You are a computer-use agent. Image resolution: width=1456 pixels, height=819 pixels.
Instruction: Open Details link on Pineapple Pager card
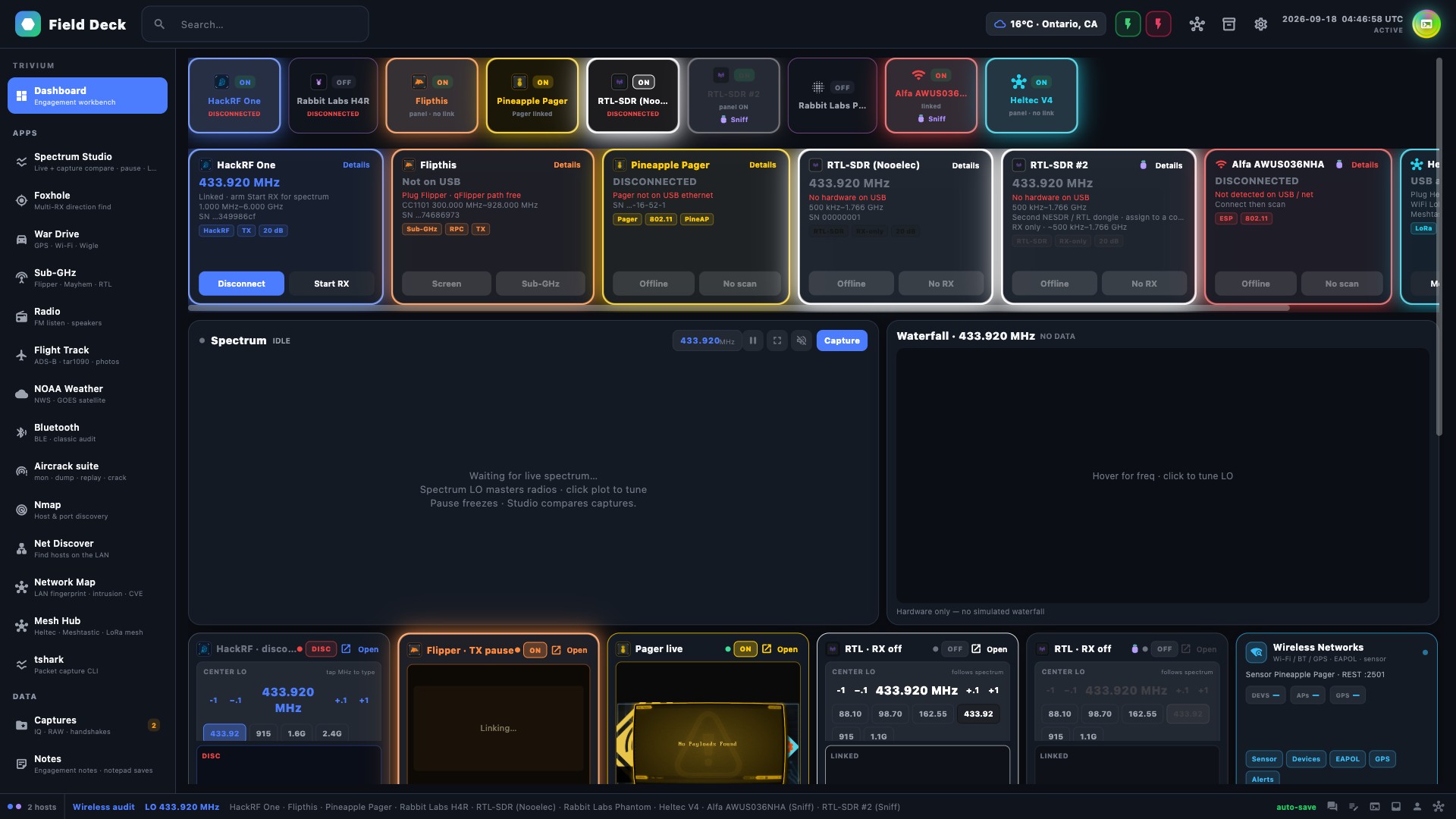762,165
